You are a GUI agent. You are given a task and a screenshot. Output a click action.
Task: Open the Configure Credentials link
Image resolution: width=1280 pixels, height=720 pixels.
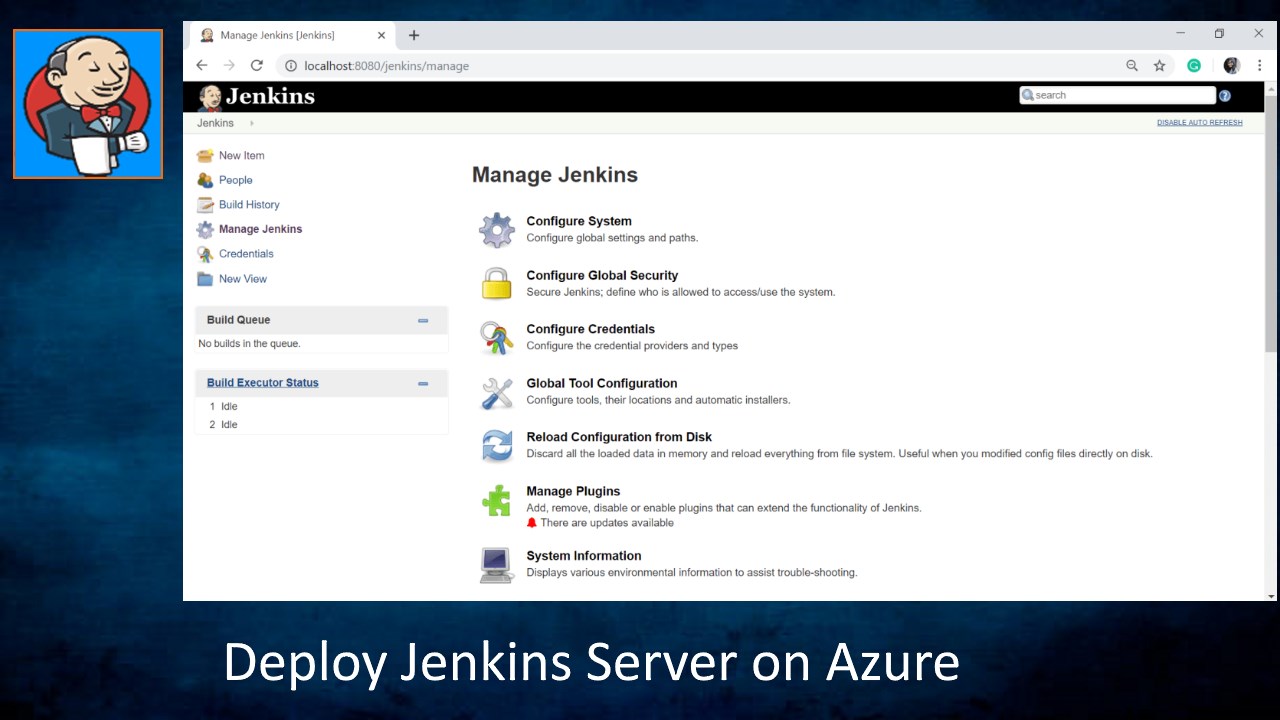pos(591,329)
